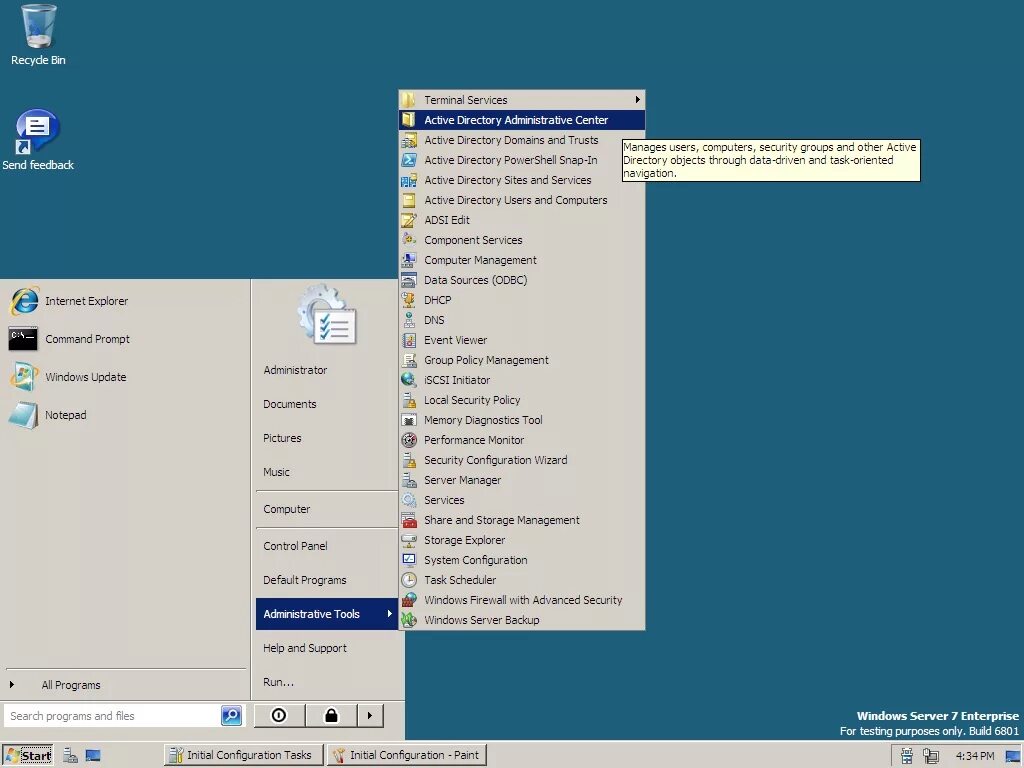The width and height of the screenshot is (1024, 768).
Task: Open Memory Diagnostics Tool
Action: click(522, 421)
